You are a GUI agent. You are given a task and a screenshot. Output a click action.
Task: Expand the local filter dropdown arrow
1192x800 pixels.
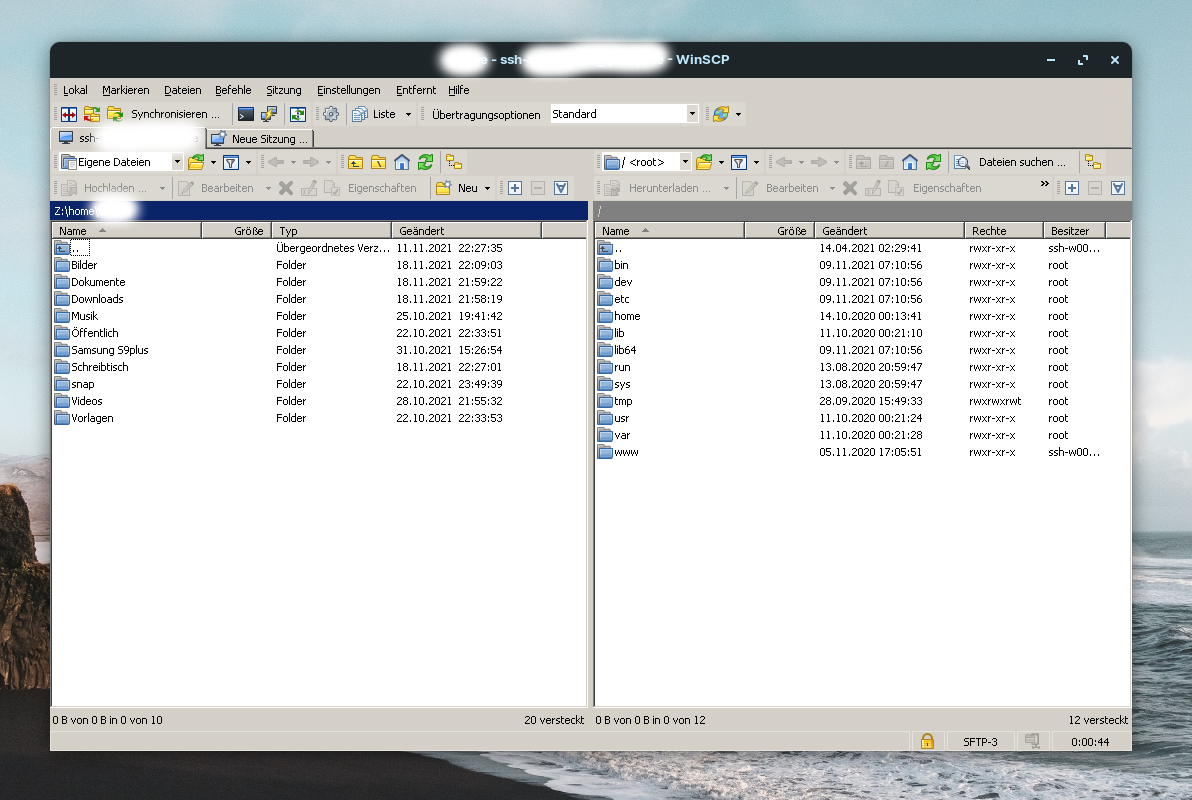click(x=249, y=162)
